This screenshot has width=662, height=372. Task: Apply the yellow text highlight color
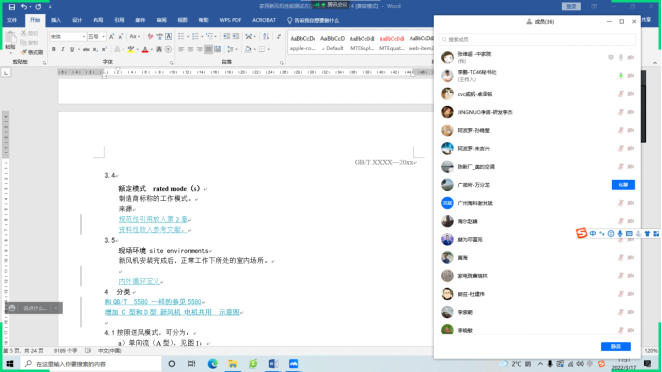tap(131, 50)
